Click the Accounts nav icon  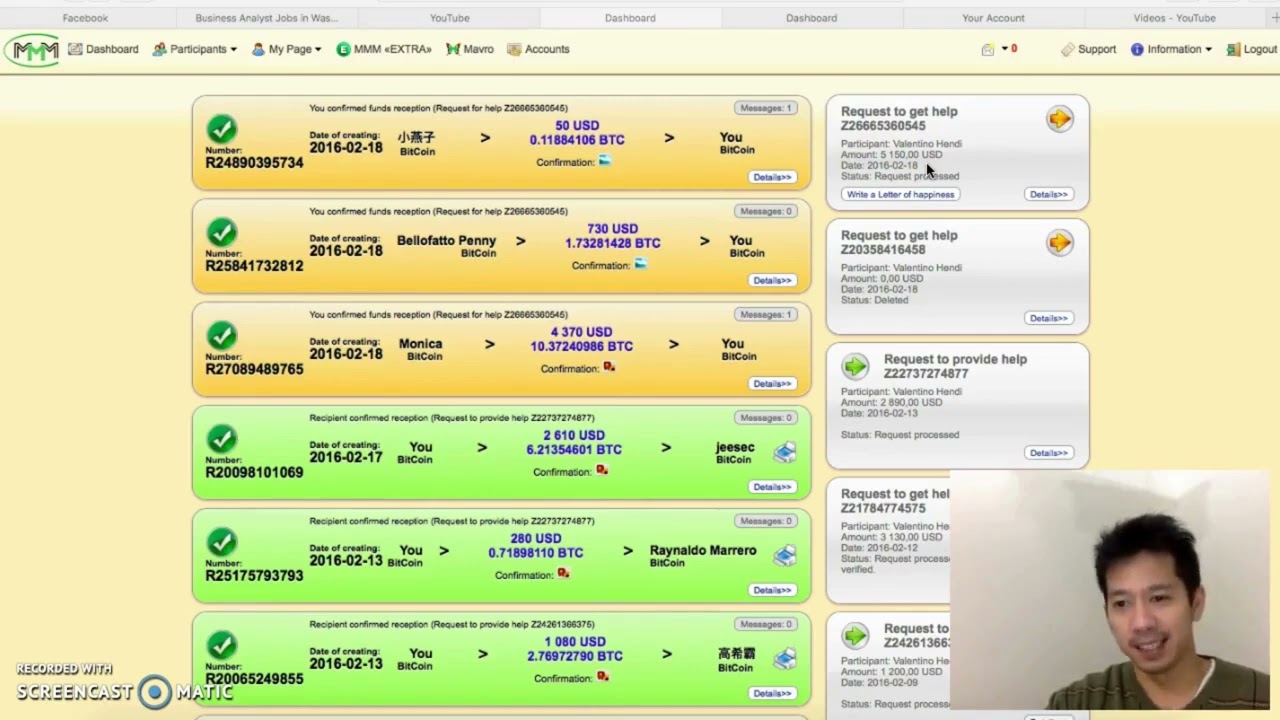(x=514, y=49)
